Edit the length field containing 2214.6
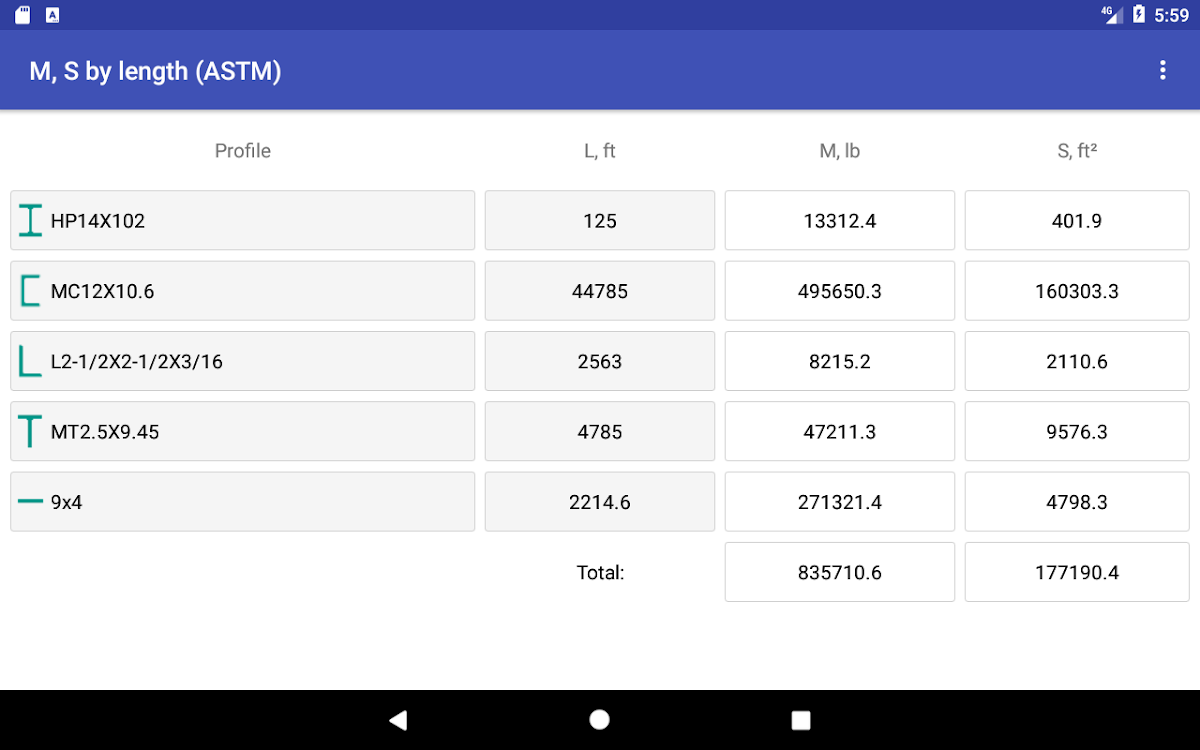Screen dimensions: 1200x750 pyautogui.click(x=600, y=502)
